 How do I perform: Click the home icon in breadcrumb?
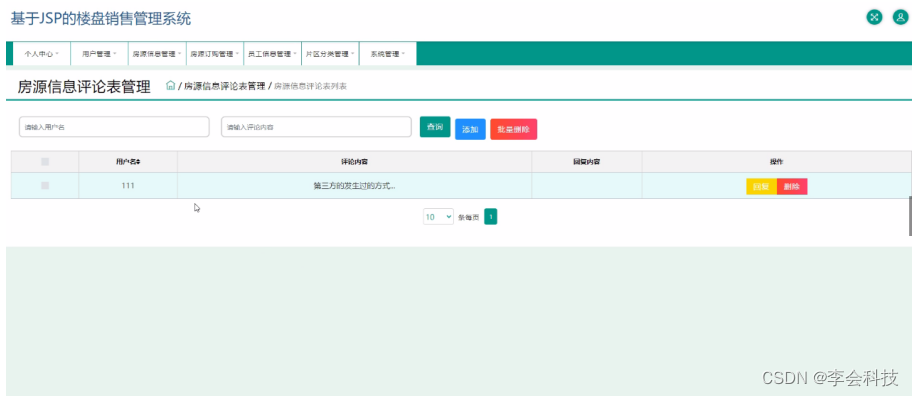coord(170,86)
